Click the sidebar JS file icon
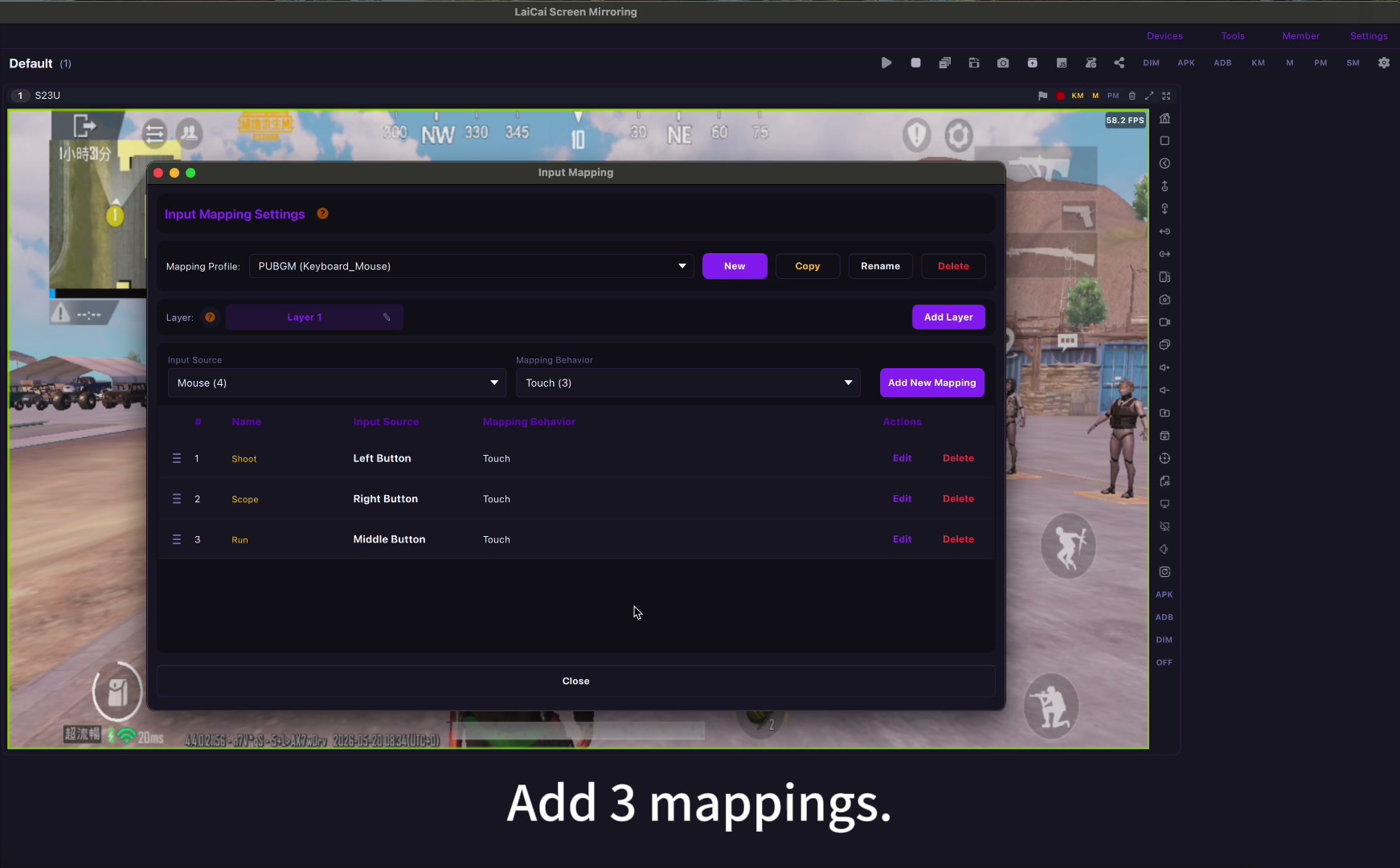The height and width of the screenshot is (868, 1400). (1165, 481)
